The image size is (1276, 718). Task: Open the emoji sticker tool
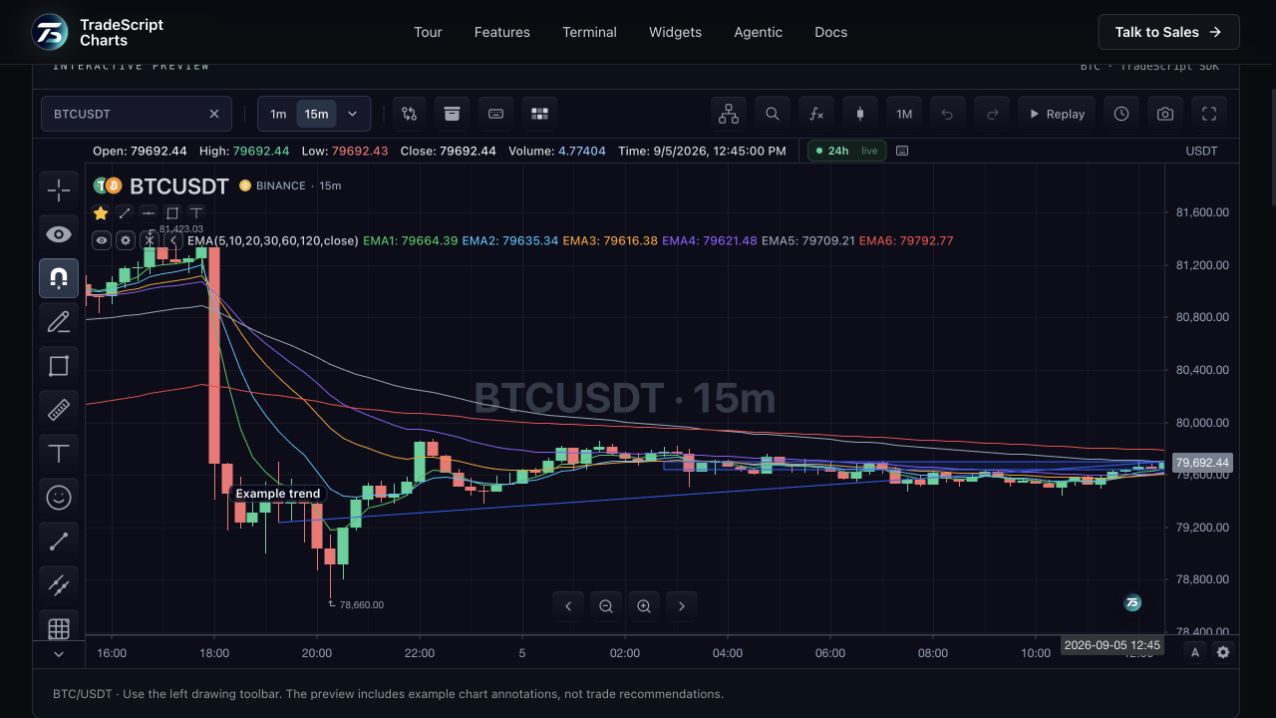pos(59,497)
